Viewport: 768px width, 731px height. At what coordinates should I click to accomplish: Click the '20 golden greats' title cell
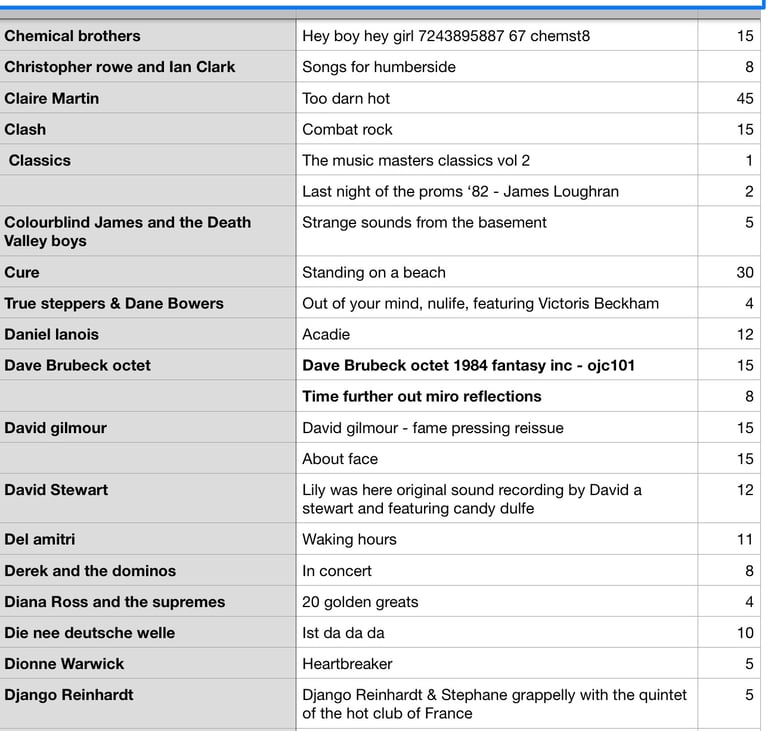(497, 601)
